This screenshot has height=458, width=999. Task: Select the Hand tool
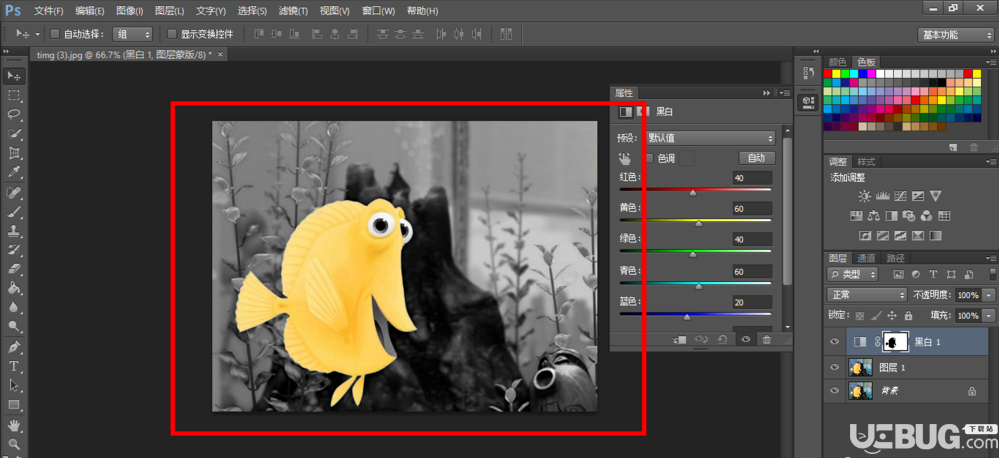(x=13, y=425)
